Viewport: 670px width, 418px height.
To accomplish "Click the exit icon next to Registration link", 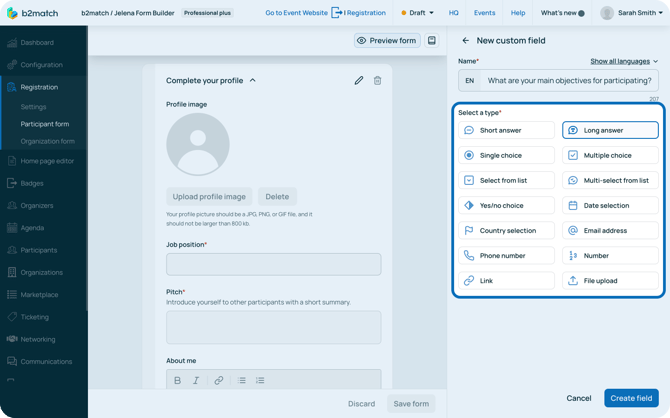I will point(337,13).
